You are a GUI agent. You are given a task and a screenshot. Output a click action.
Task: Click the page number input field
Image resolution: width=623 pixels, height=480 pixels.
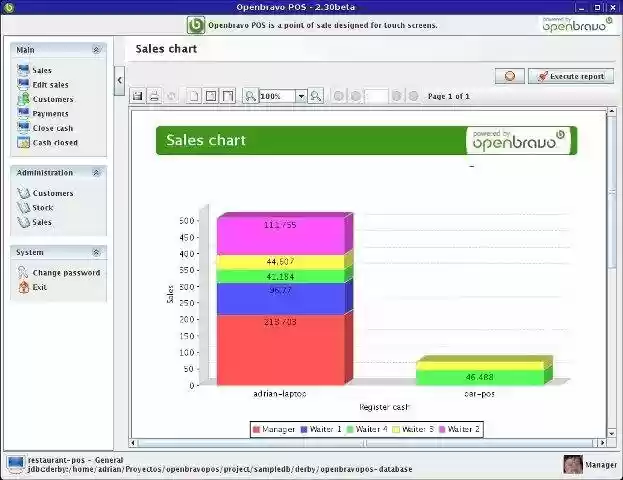pos(376,96)
